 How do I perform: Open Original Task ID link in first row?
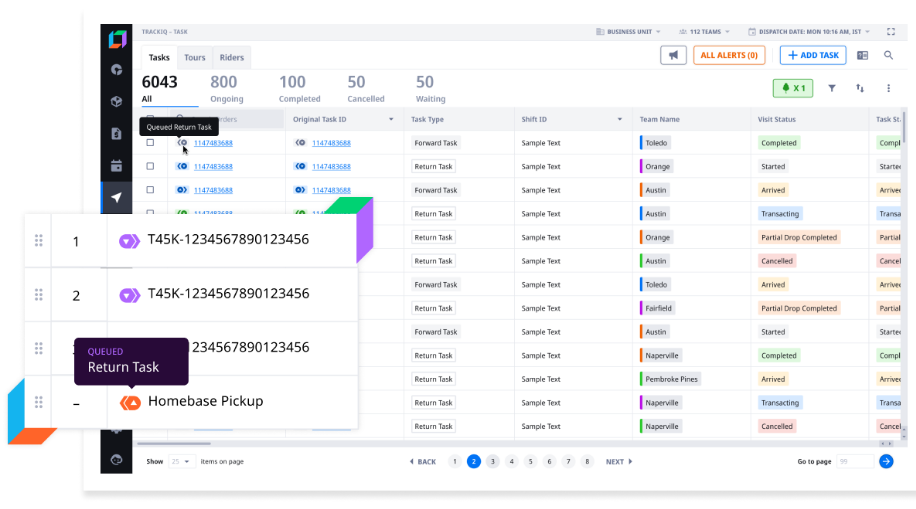pos(331,143)
